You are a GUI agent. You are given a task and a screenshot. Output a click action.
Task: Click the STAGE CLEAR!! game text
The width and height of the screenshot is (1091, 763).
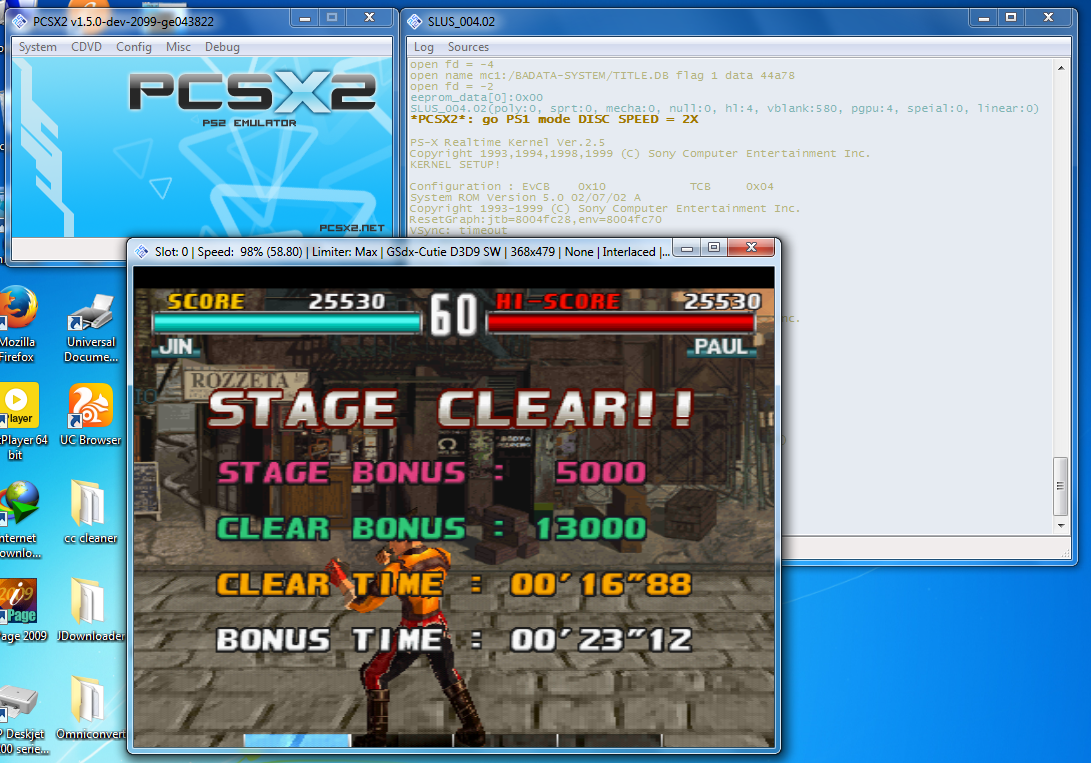(451, 408)
